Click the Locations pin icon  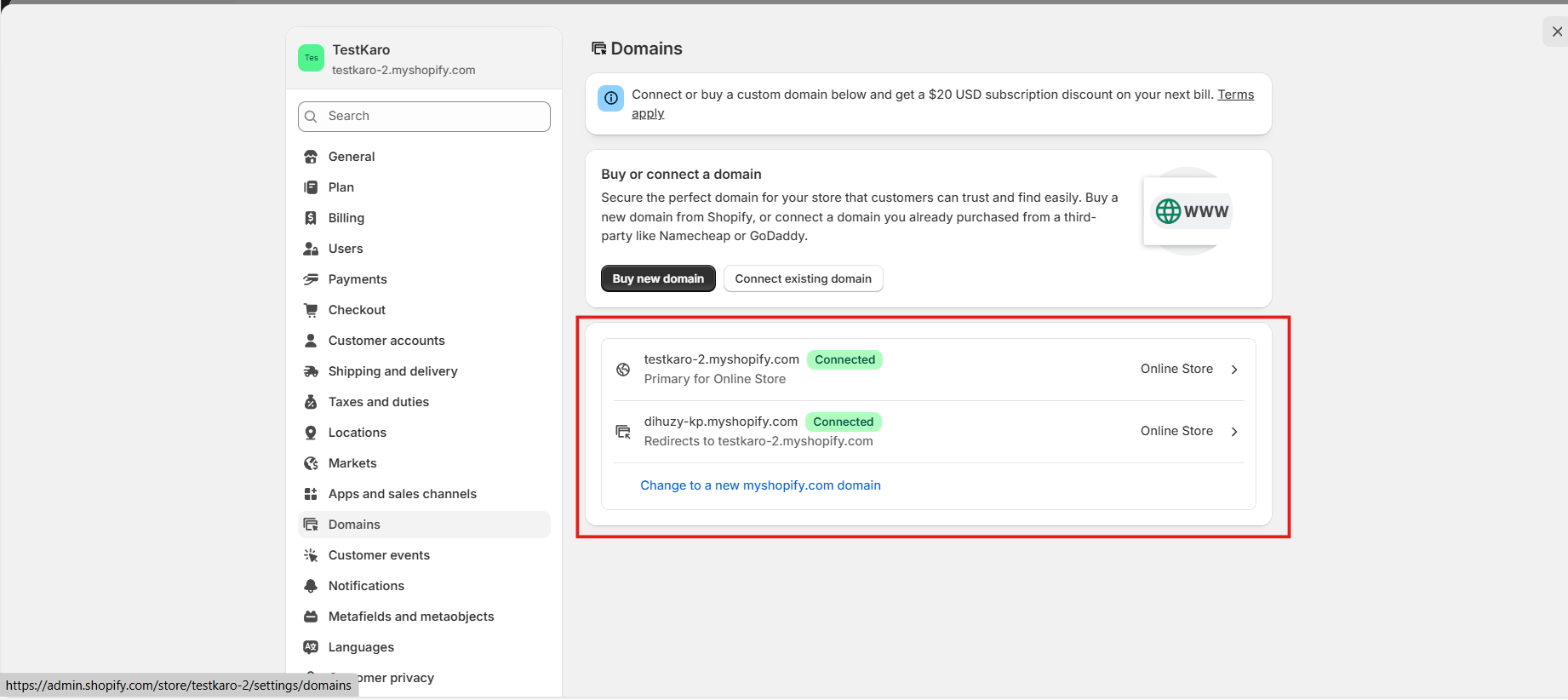point(311,433)
